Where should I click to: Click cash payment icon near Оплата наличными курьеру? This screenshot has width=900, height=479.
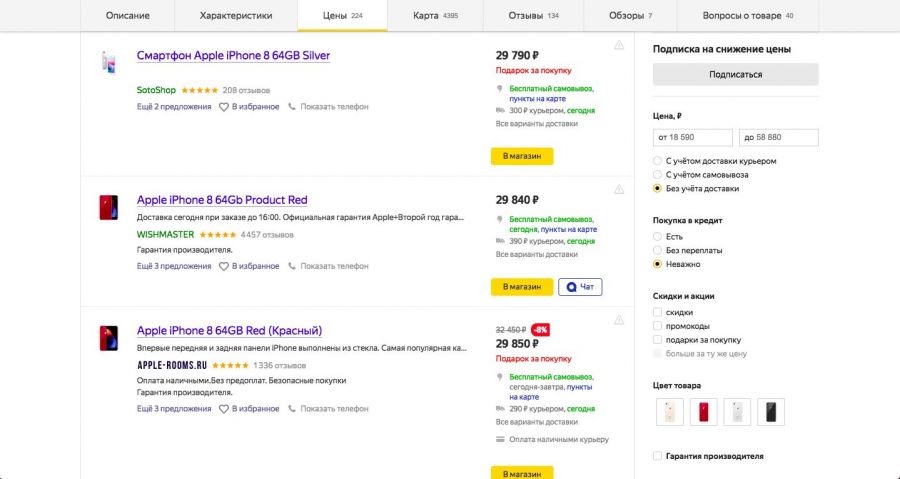[500, 439]
